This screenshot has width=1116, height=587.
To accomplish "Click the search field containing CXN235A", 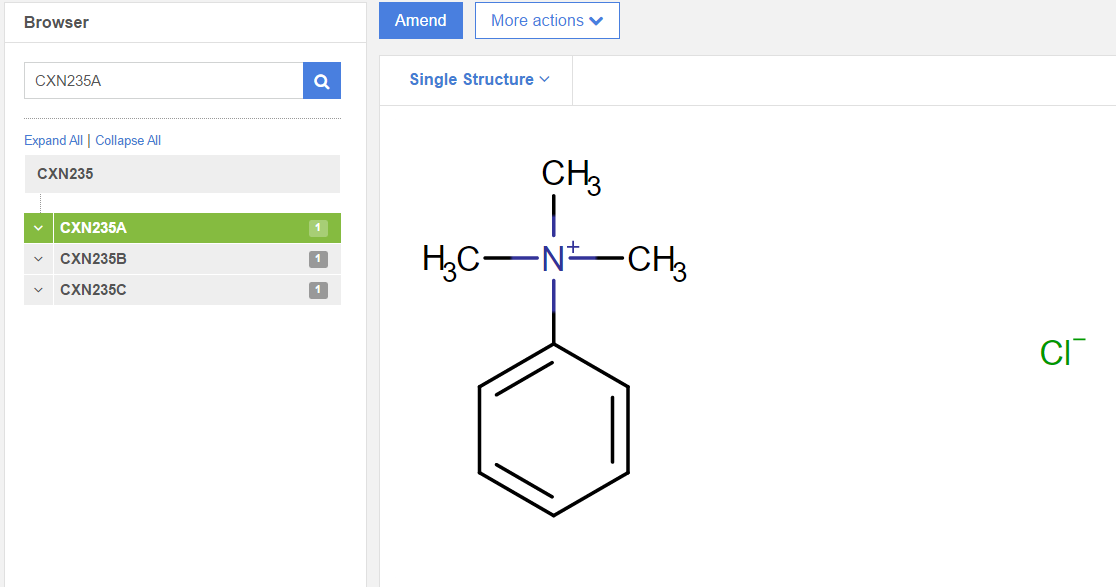I will pos(163,81).
